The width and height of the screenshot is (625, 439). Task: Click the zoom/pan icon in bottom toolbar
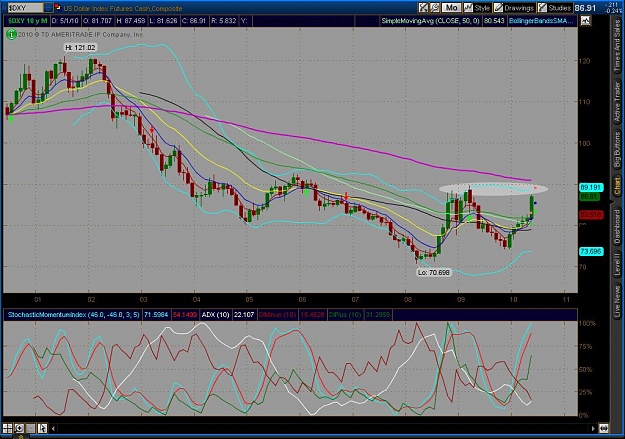(19, 429)
